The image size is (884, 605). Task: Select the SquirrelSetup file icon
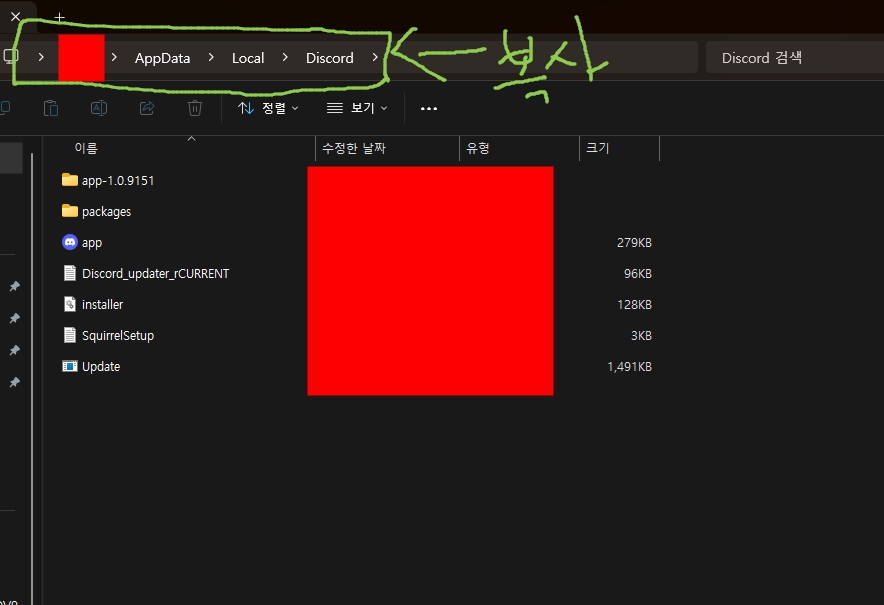click(69, 335)
